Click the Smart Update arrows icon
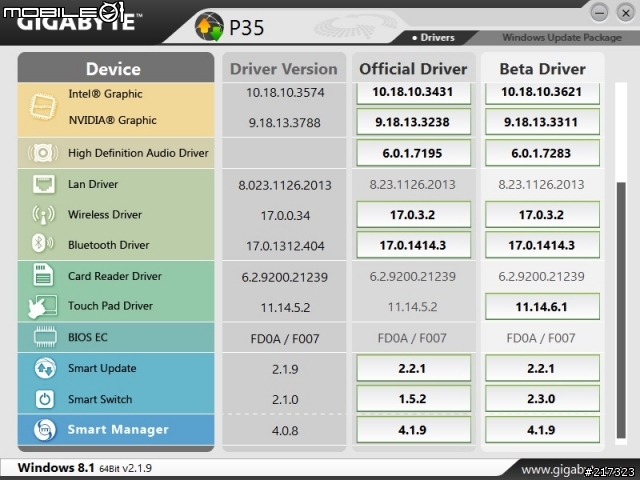Image resolution: width=640 pixels, height=480 pixels. tap(45, 368)
